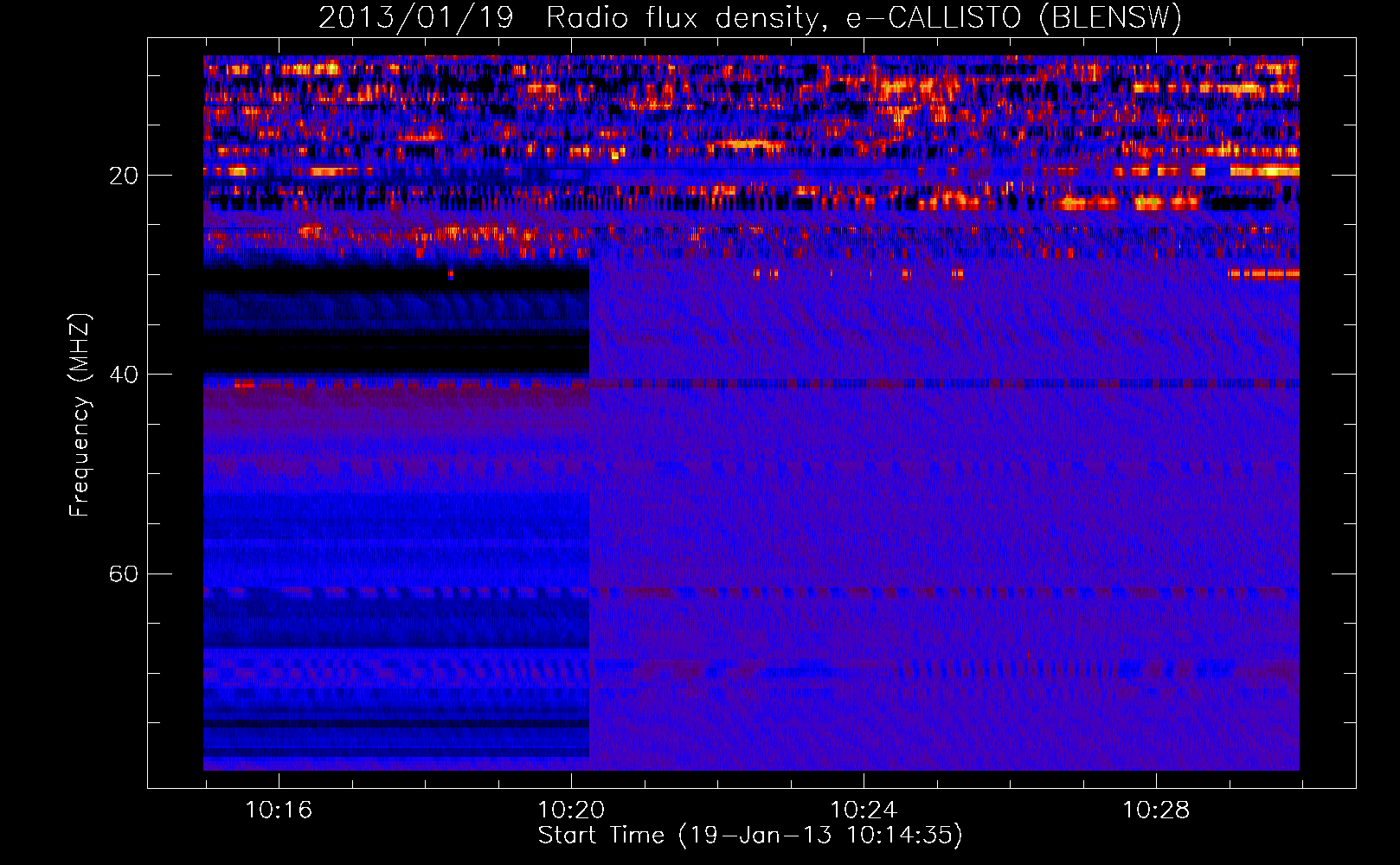Click the 60 frequency tick label
This screenshot has height=865, width=1400.
click(123, 573)
